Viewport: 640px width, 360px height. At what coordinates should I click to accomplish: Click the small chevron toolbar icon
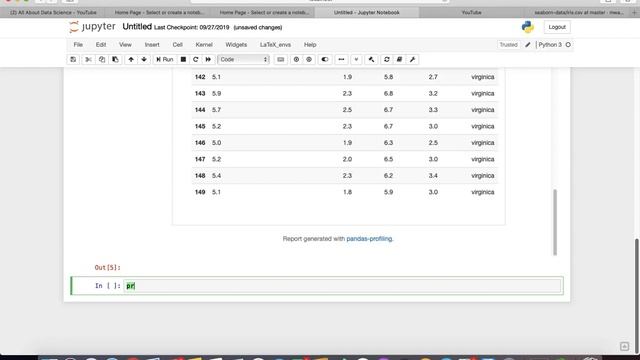click(356, 60)
